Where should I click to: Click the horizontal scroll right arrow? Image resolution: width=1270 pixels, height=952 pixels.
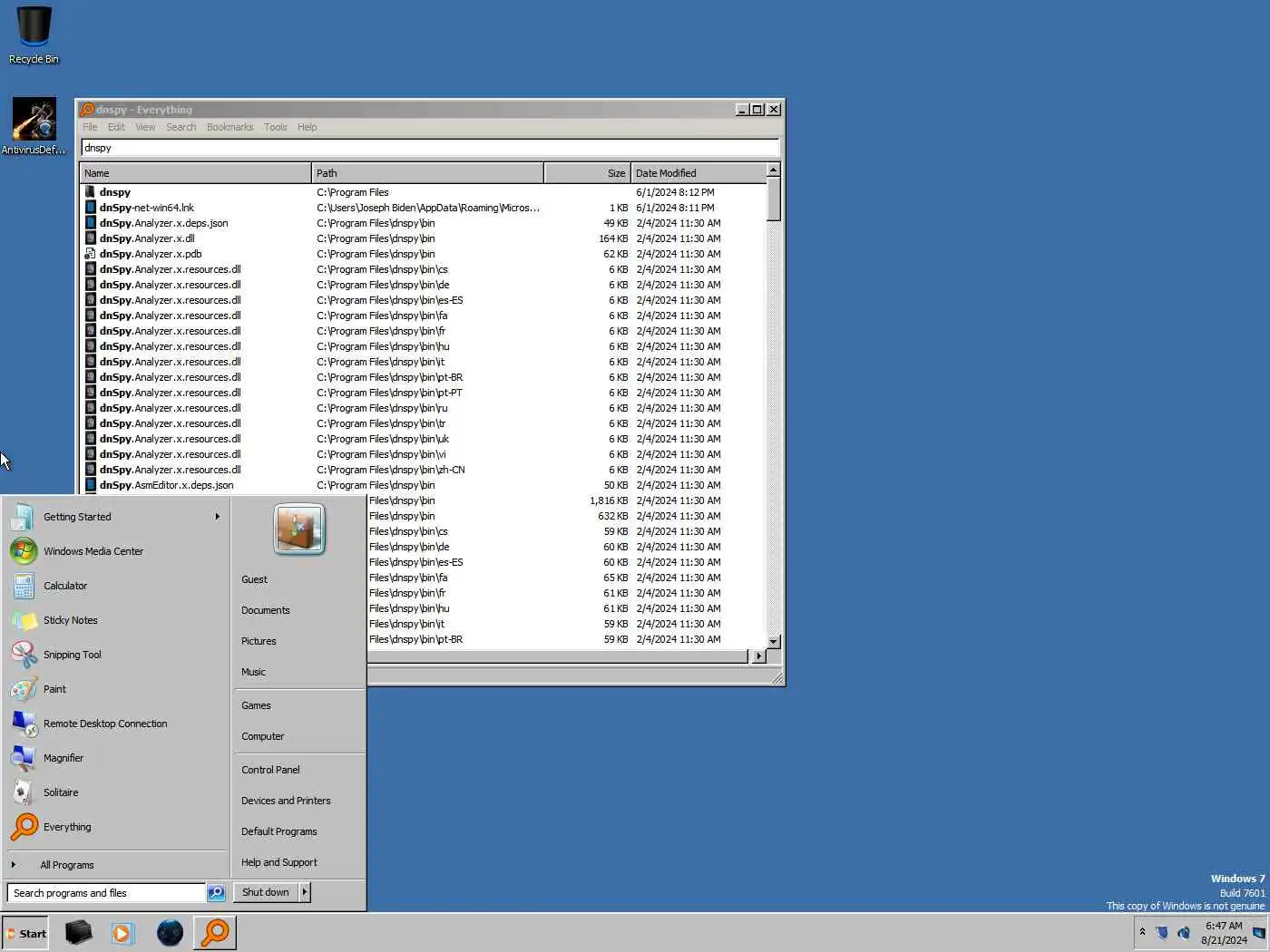tap(758, 656)
